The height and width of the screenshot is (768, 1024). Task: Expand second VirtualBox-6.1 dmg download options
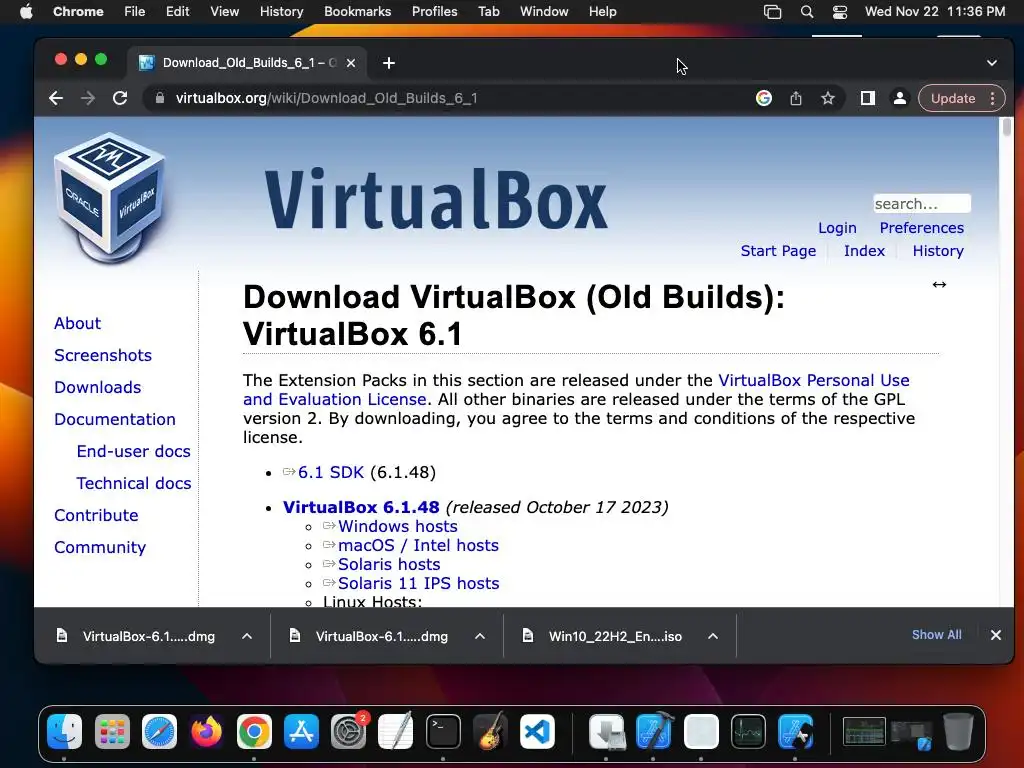tap(480, 636)
